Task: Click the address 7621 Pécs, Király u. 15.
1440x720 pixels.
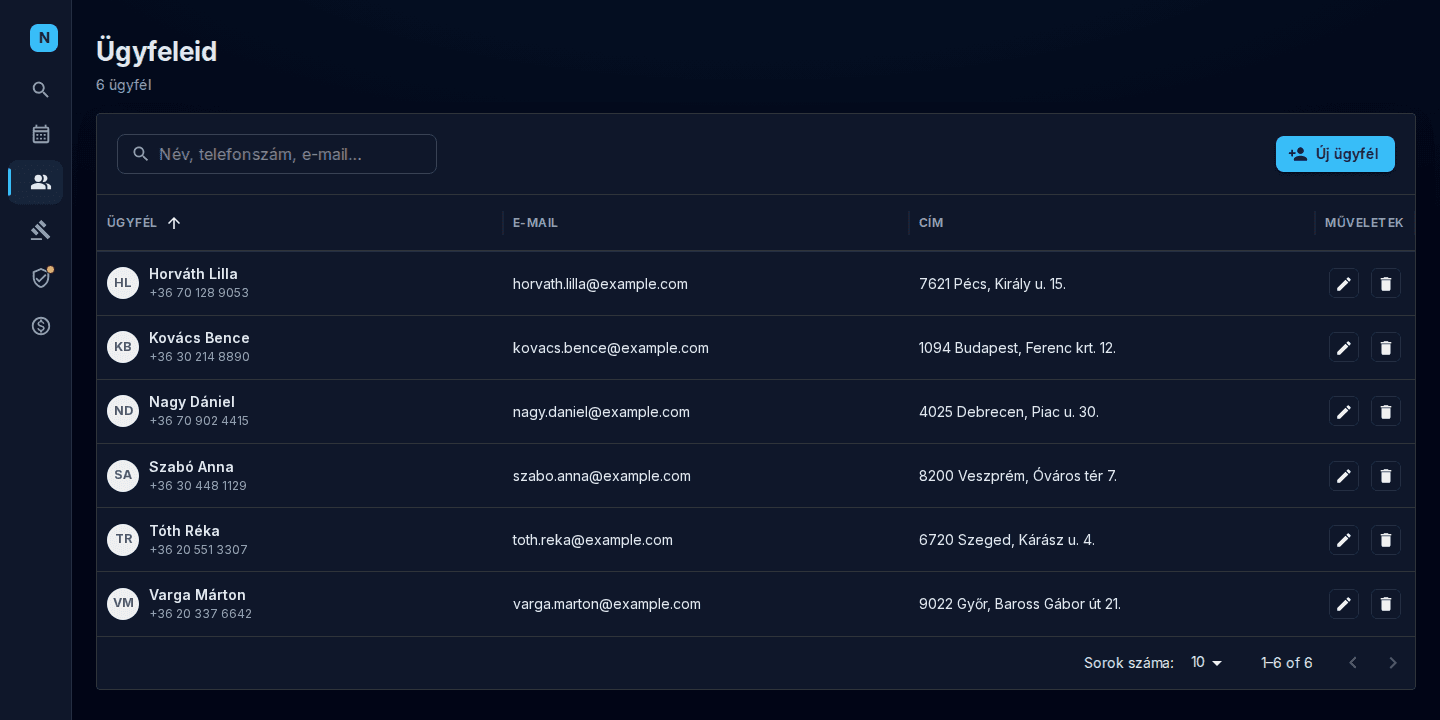Action: click(992, 284)
